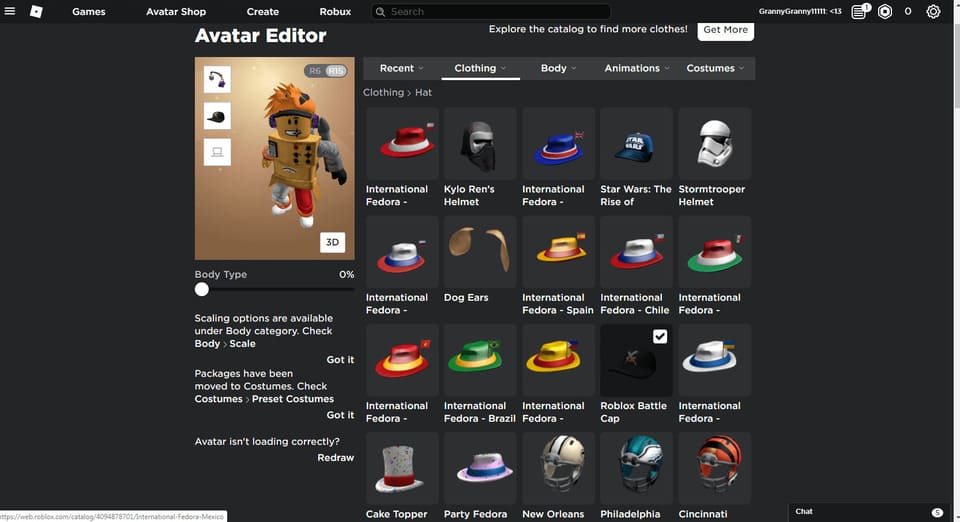Select the black cap slot in preview

pos(217,116)
